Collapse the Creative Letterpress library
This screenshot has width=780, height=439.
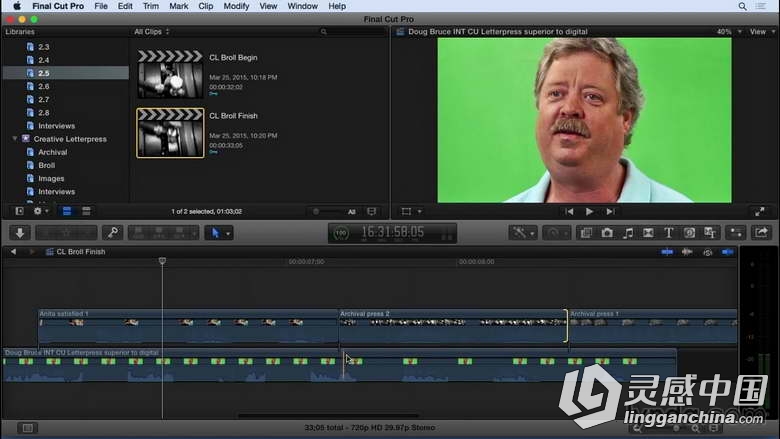[15, 139]
